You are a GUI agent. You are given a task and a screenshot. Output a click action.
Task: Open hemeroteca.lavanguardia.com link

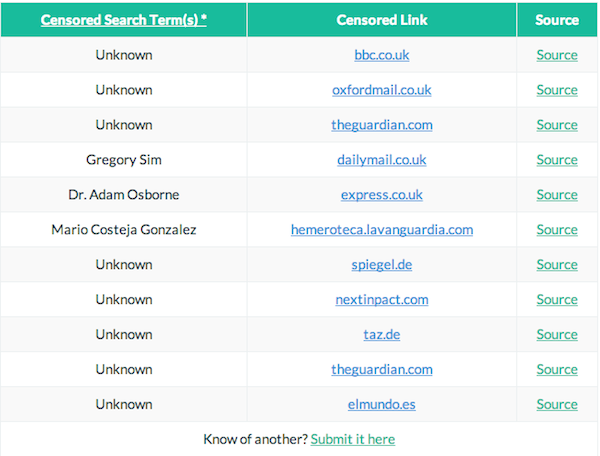382,230
